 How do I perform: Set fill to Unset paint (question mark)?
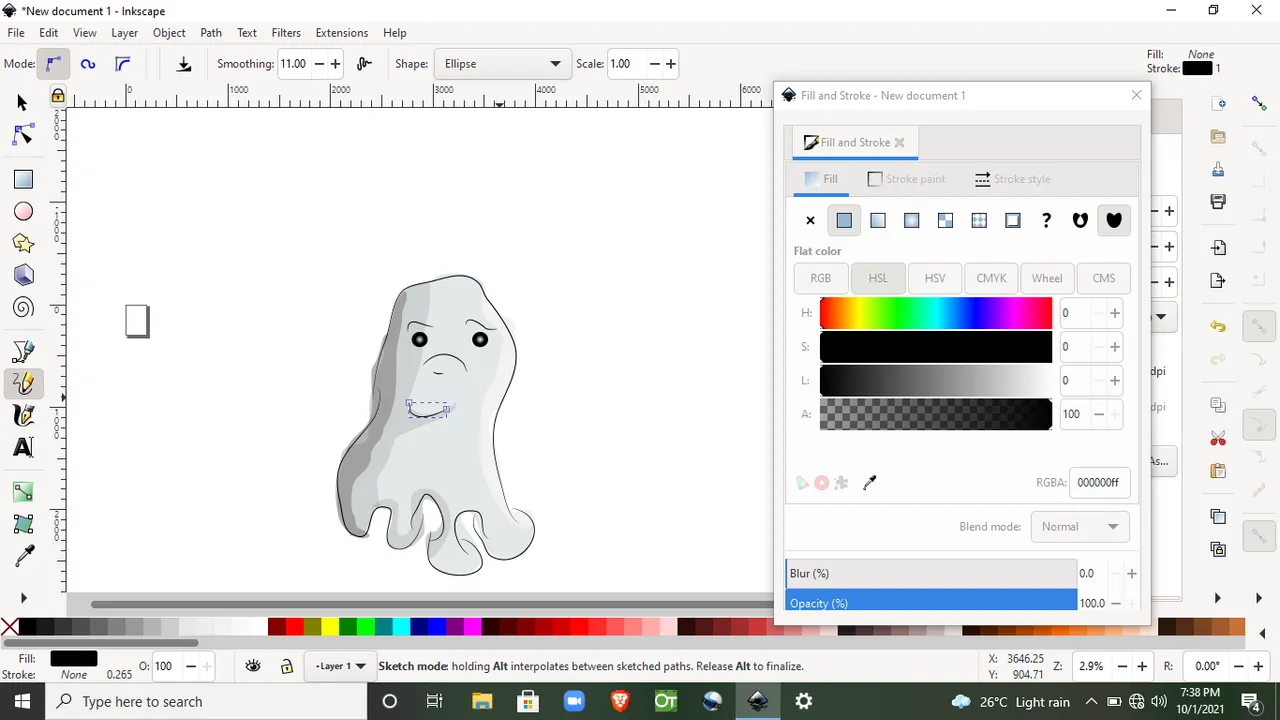1046,220
